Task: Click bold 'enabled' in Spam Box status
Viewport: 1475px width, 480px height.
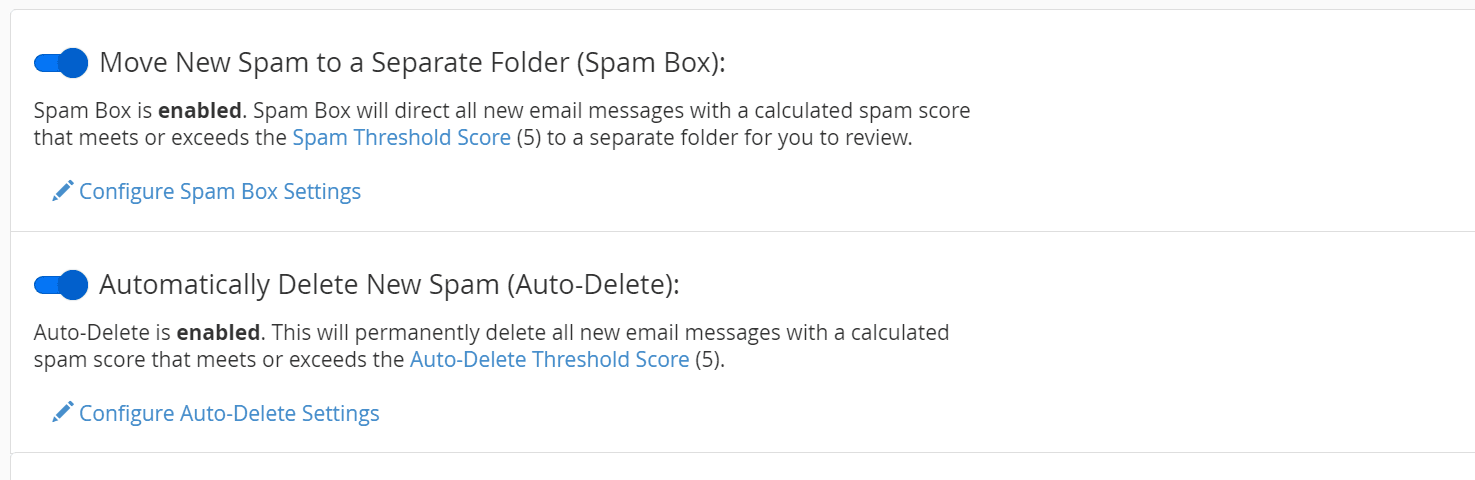Action: point(199,110)
